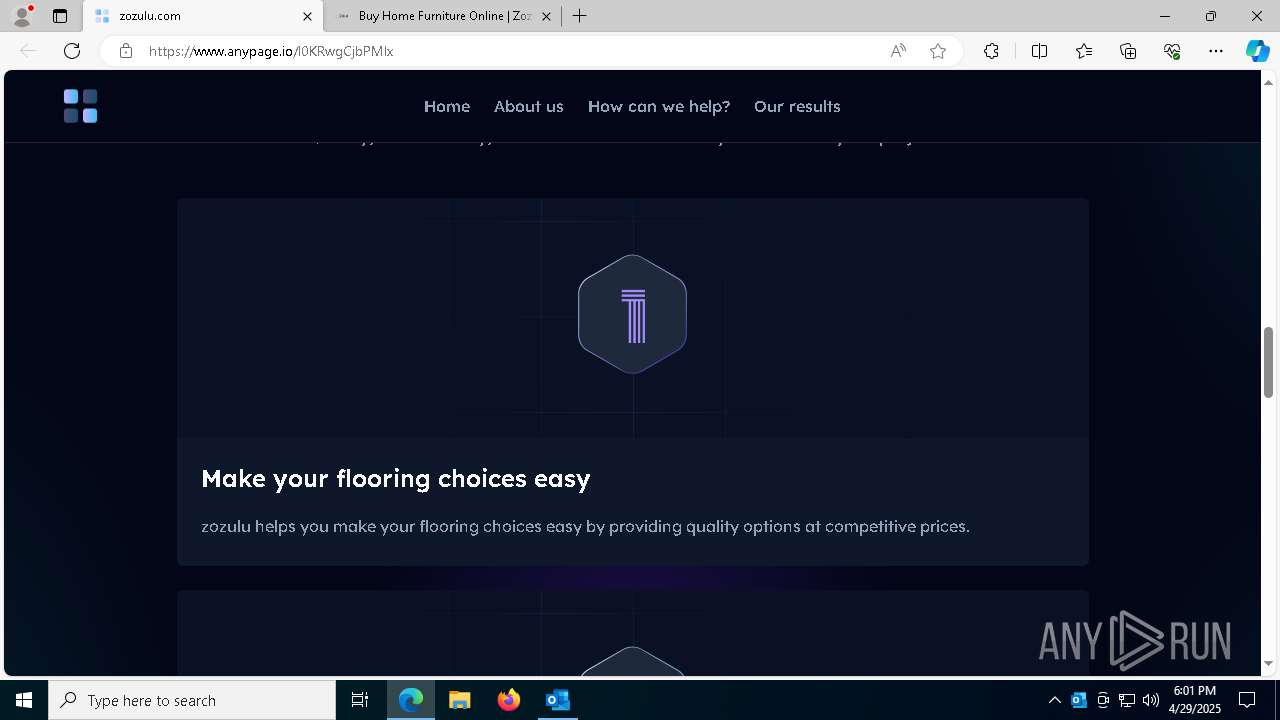The image size is (1280, 720).
Task: Open the notification center icon
Action: coord(1247,700)
